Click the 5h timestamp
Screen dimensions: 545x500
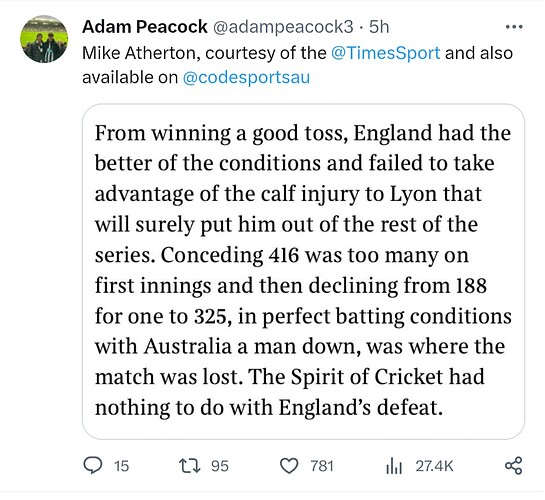tap(379, 27)
